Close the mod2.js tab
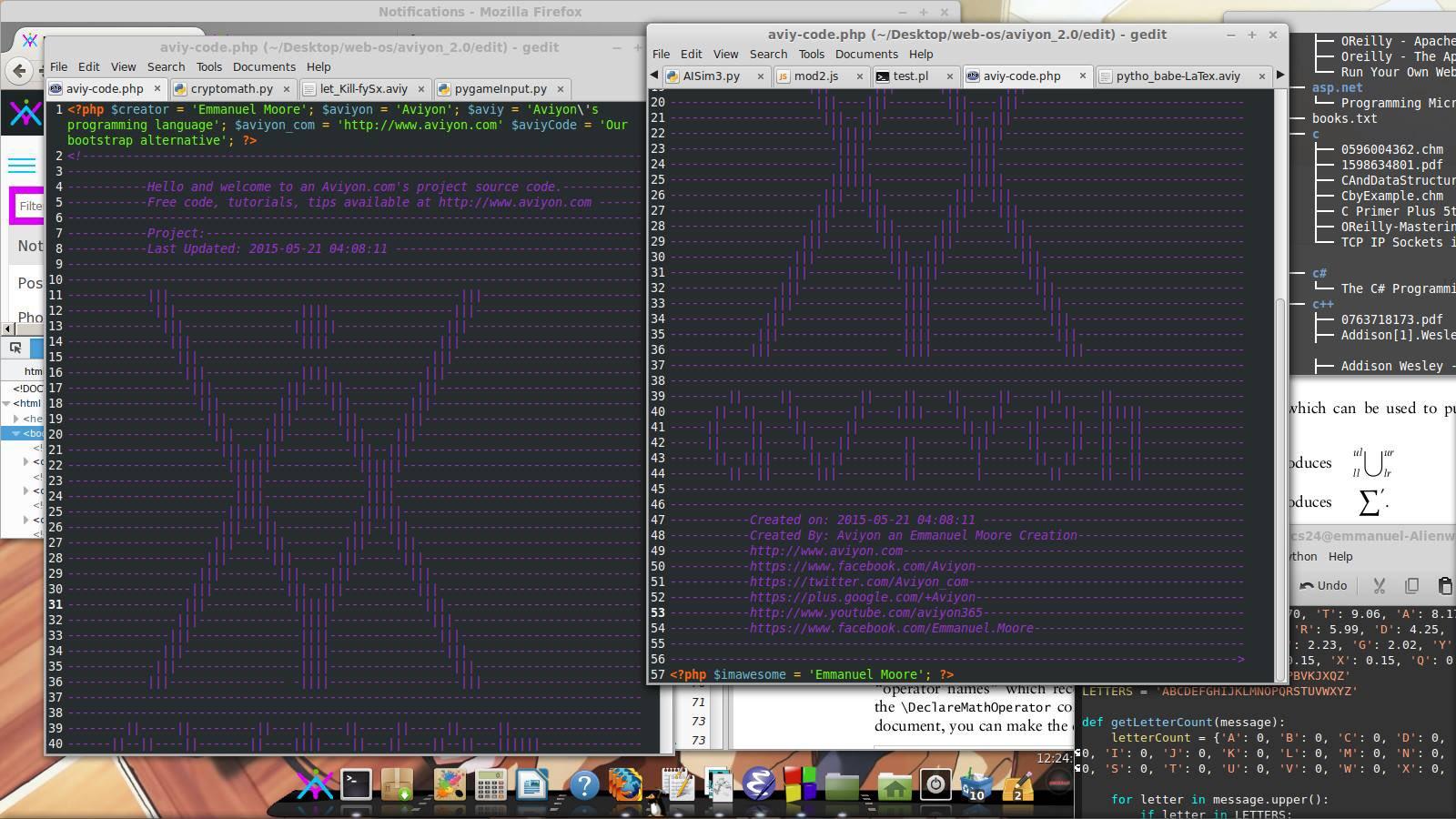Image resolution: width=1456 pixels, height=819 pixels. pos(859,76)
